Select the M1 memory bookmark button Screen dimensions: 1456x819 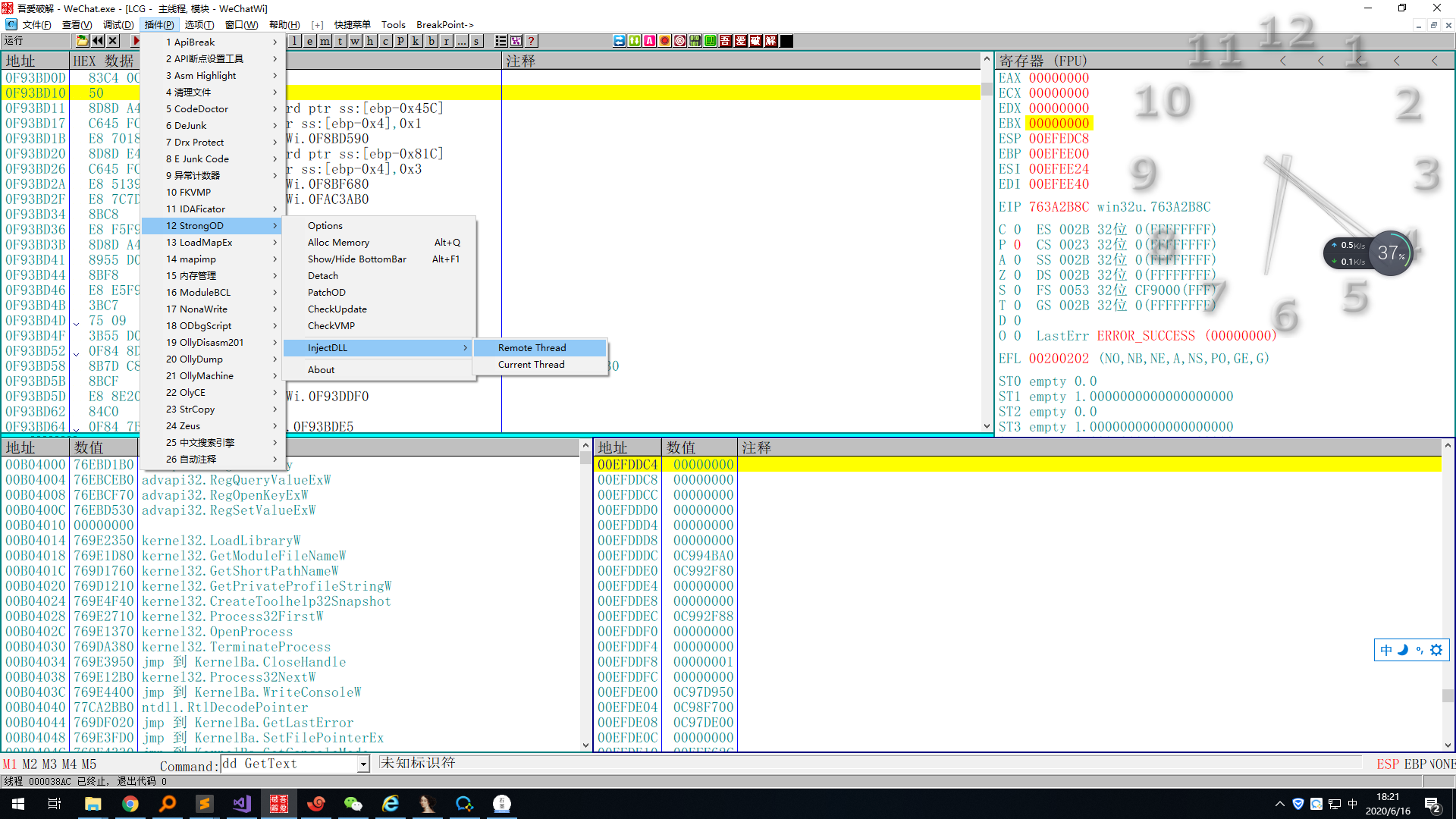point(10,764)
